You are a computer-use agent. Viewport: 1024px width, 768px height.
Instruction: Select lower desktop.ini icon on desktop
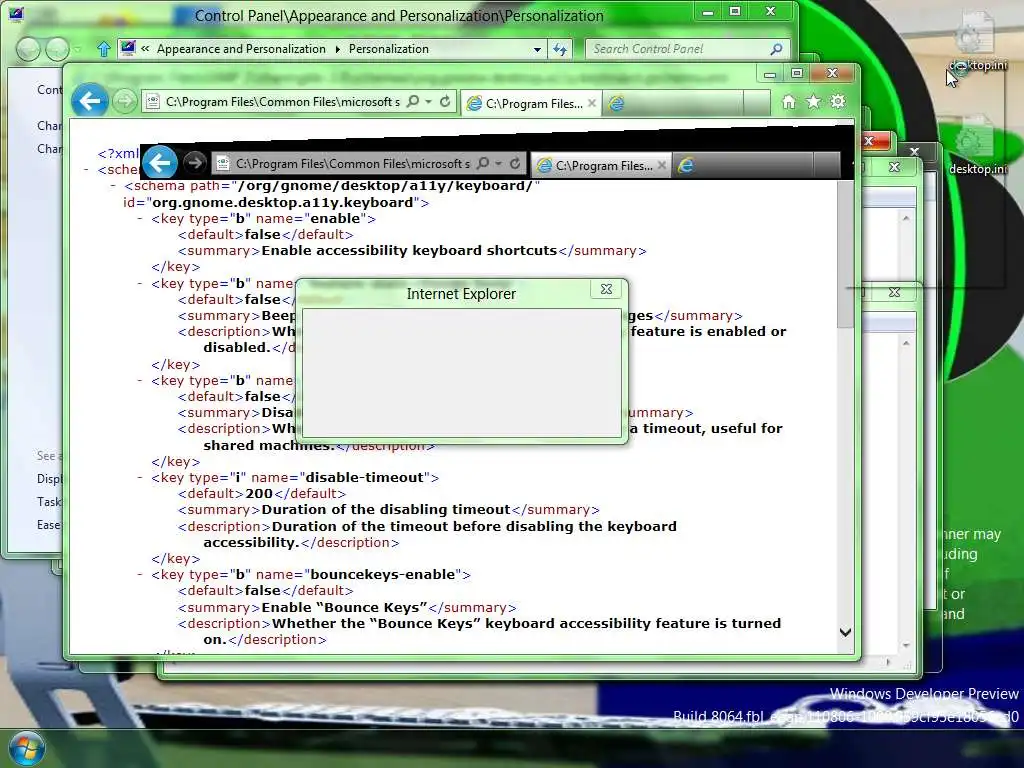pyautogui.click(x=976, y=146)
